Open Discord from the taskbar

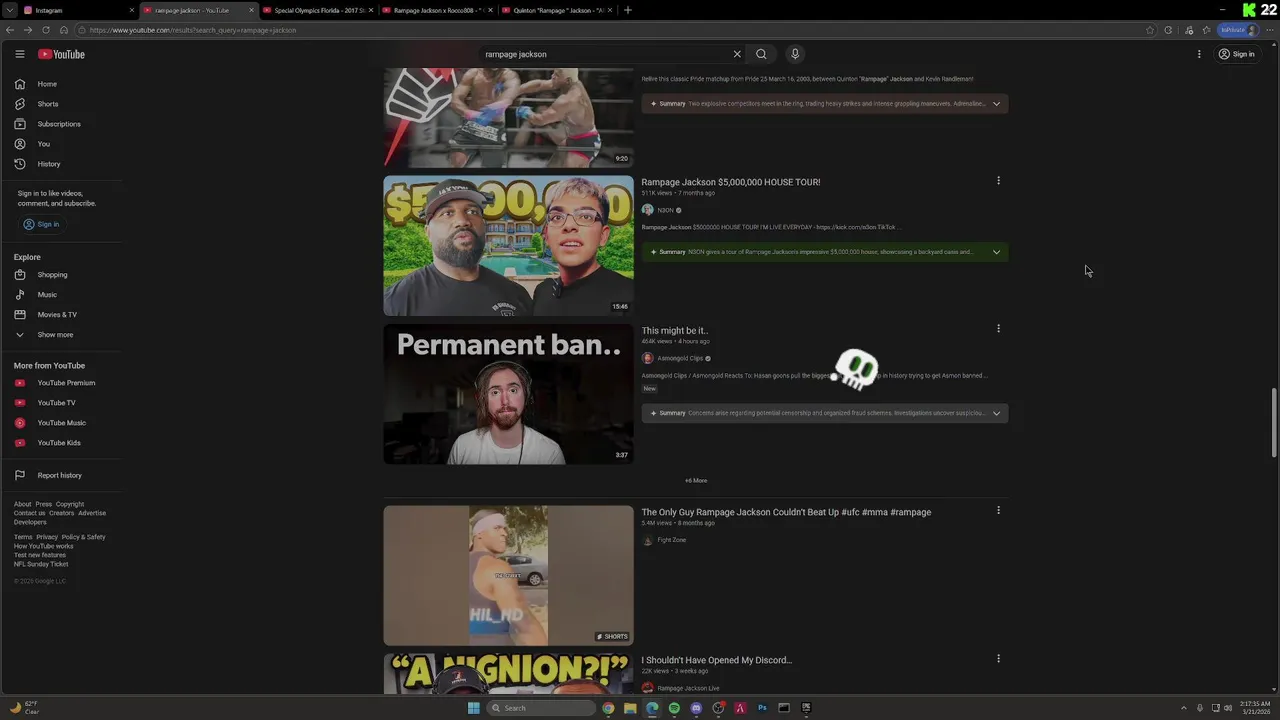696,708
